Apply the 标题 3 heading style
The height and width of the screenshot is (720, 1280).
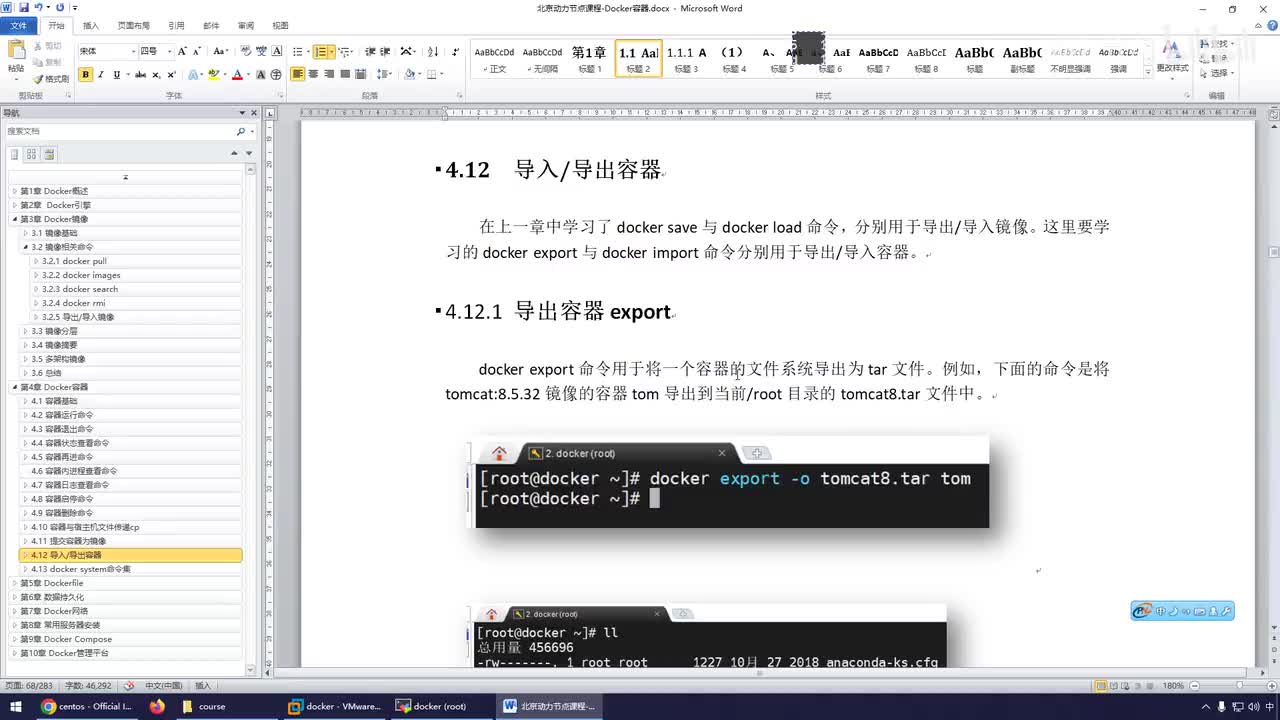tap(686, 60)
